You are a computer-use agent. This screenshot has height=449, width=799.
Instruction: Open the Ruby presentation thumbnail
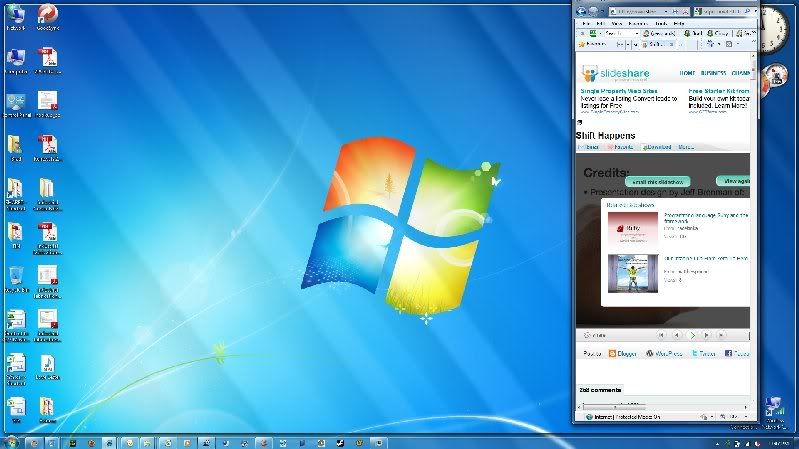(x=632, y=229)
